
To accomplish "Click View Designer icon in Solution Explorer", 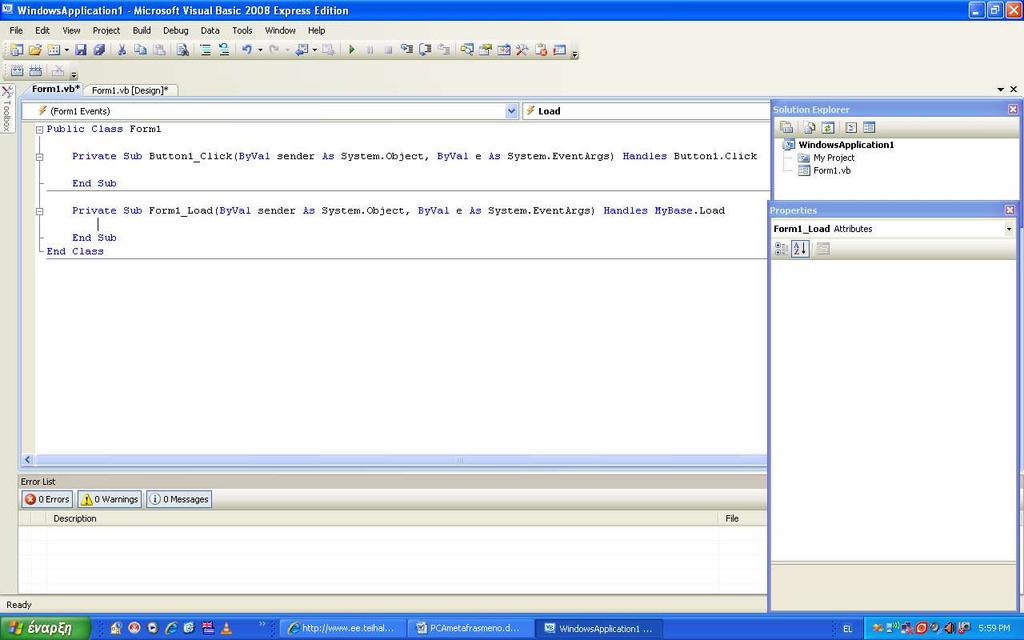I will (x=869, y=127).
